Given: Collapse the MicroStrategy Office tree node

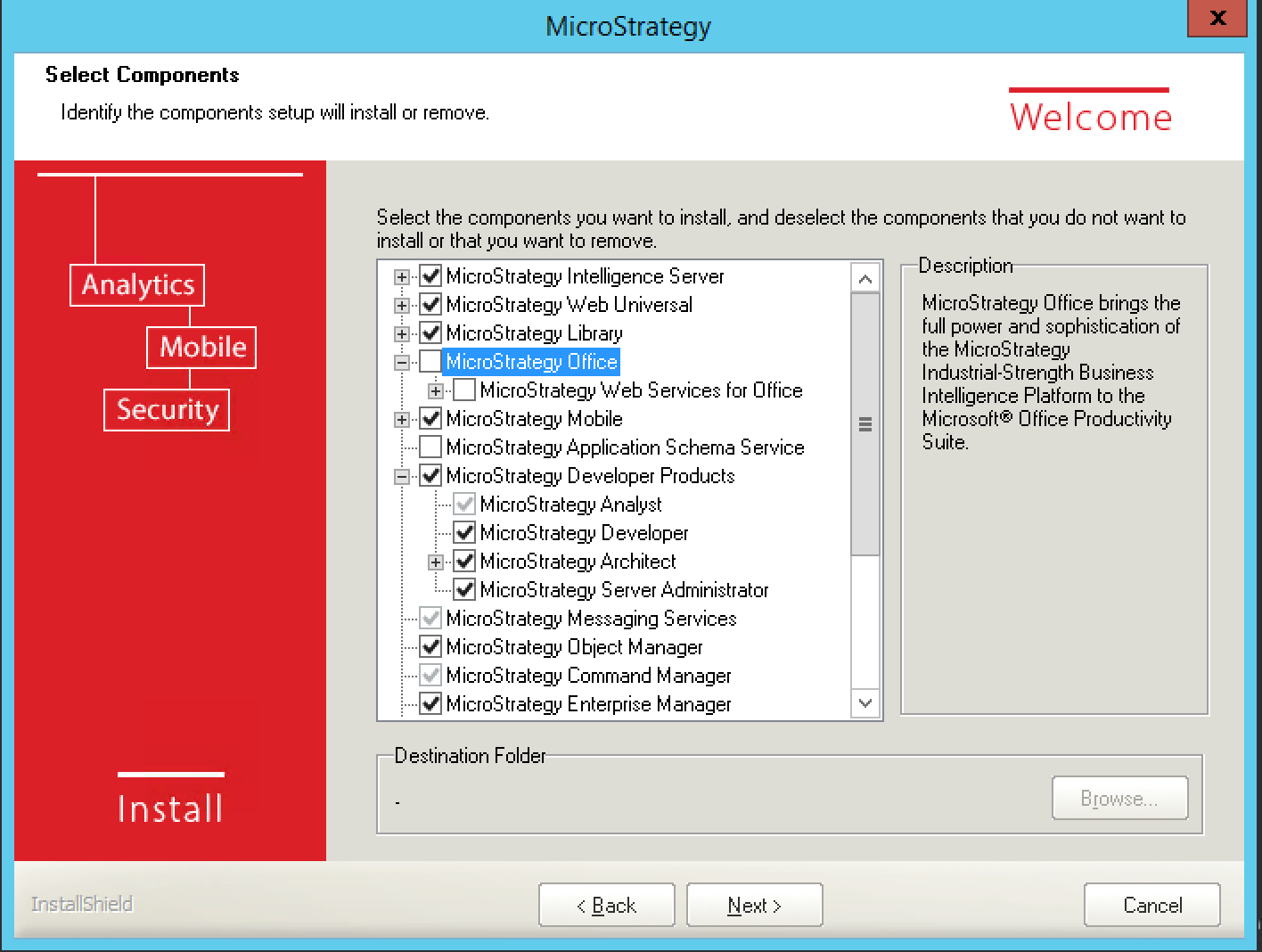Looking at the screenshot, I should (402, 363).
